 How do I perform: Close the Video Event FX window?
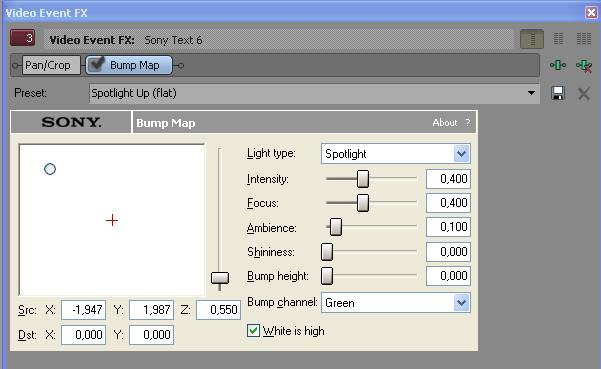(x=591, y=13)
